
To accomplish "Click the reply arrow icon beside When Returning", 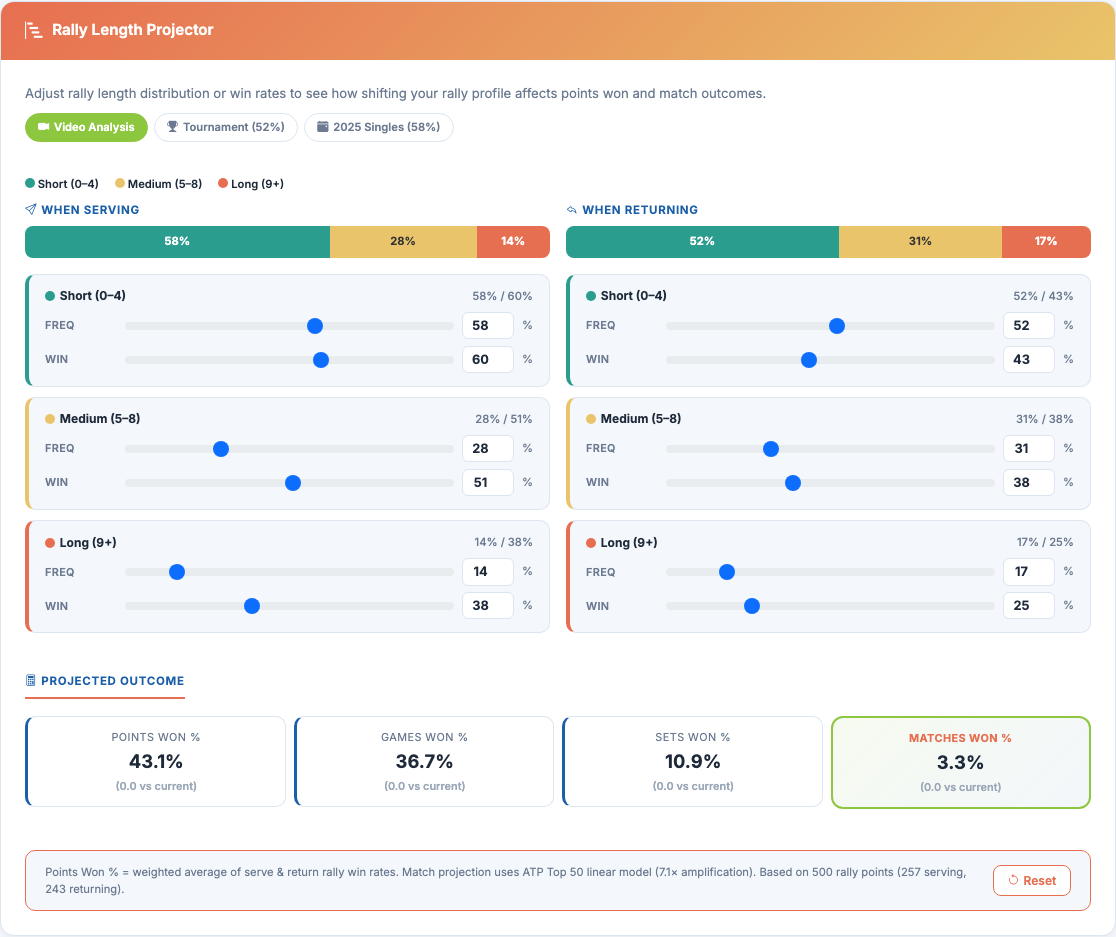I will pos(572,210).
